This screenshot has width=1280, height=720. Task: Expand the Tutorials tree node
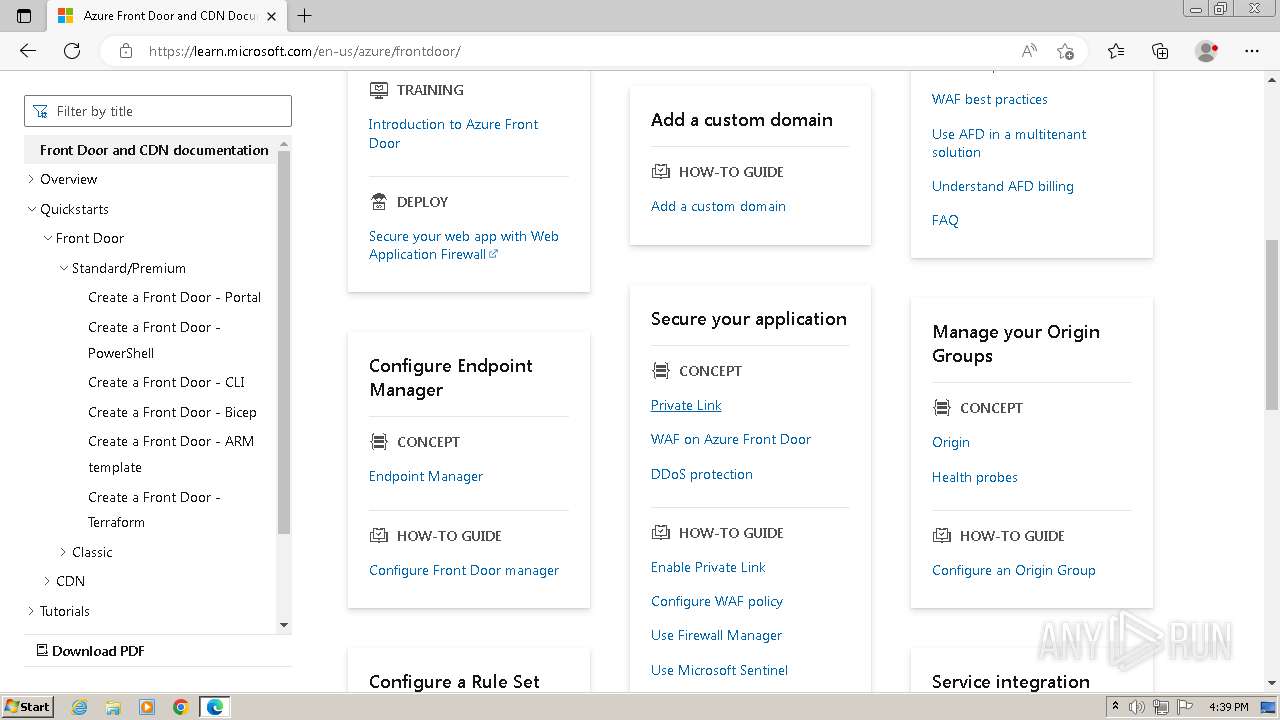[x=31, y=611]
